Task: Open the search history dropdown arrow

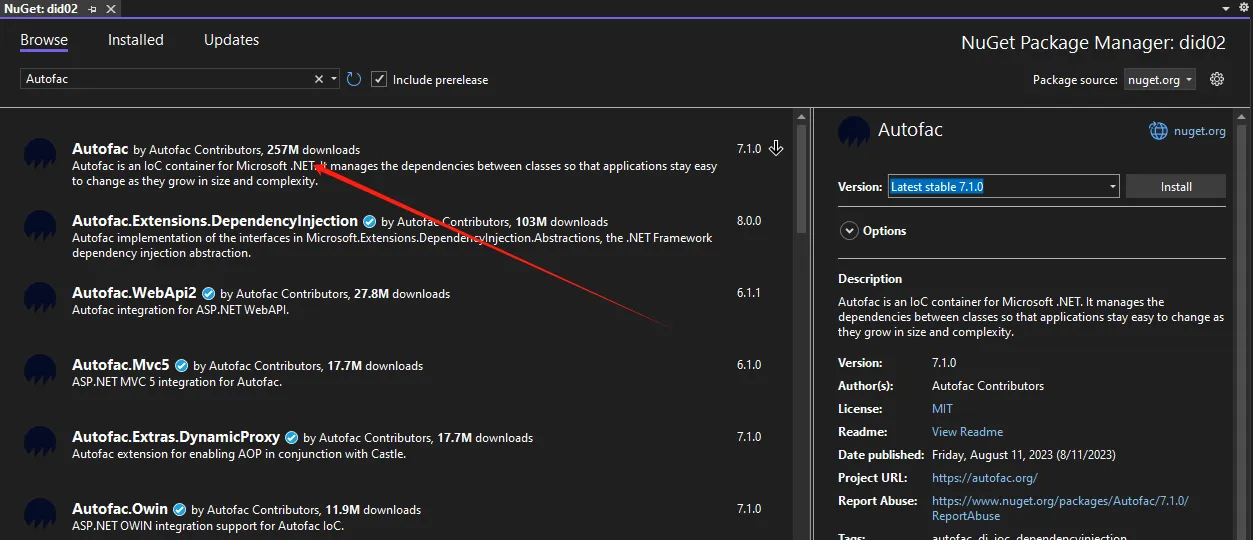Action: pos(334,79)
